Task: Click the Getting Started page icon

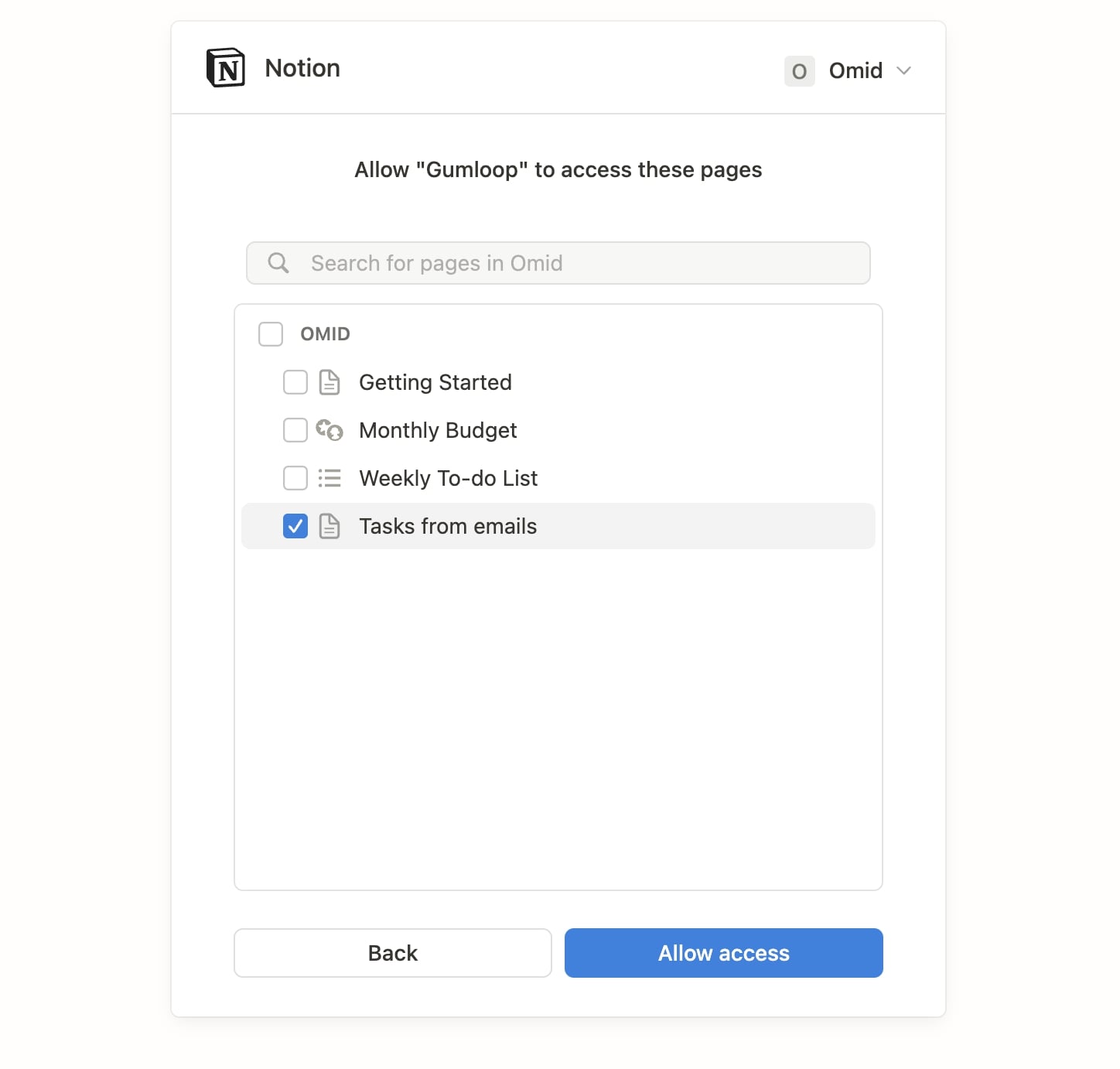Action: [330, 382]
